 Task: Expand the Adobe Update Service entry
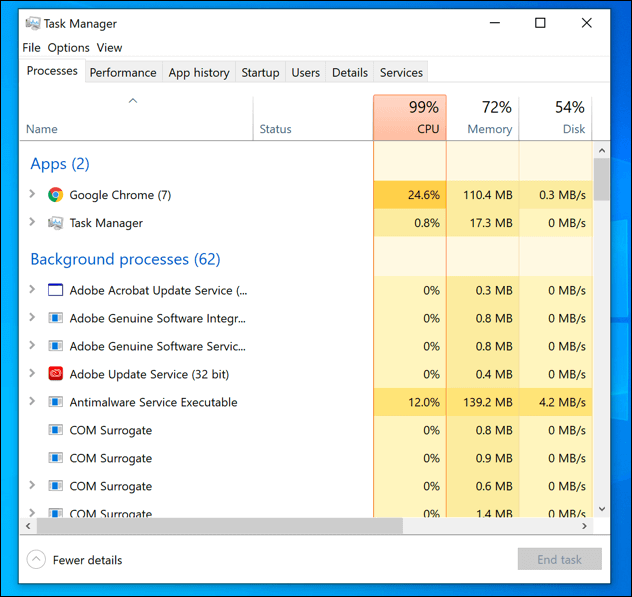click(32, 374)
